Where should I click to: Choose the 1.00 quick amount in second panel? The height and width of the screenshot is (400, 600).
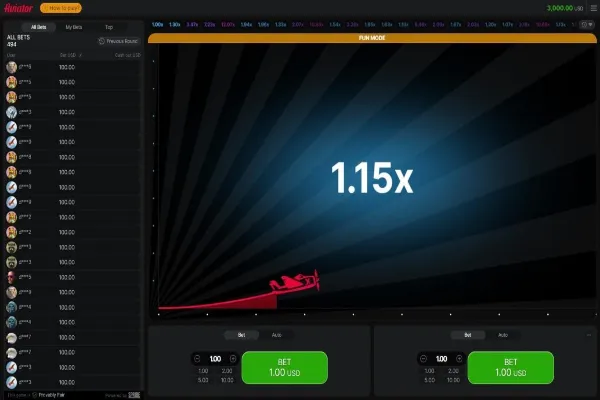[x=429, y=371]
